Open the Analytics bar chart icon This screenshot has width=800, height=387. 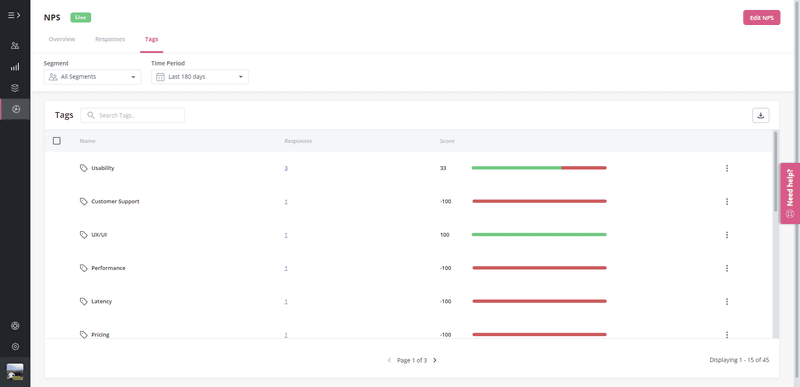[x=15, y=67]
